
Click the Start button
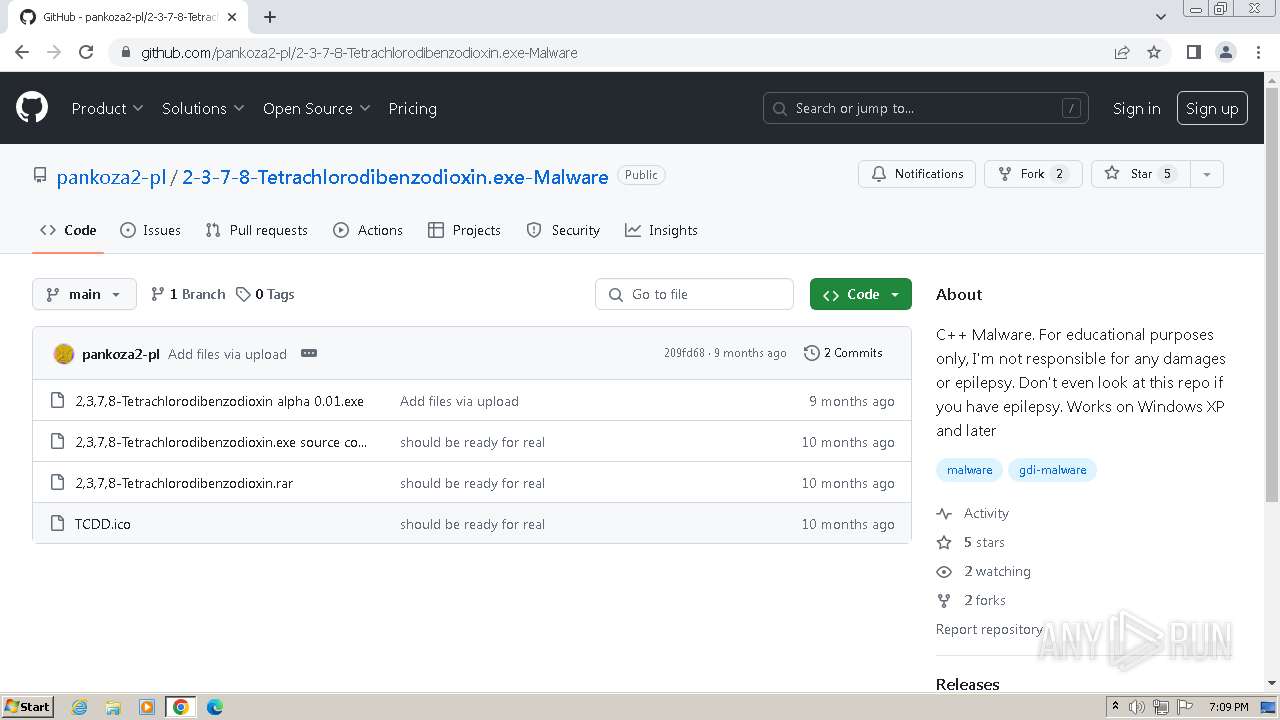click(x=27, y=707)
